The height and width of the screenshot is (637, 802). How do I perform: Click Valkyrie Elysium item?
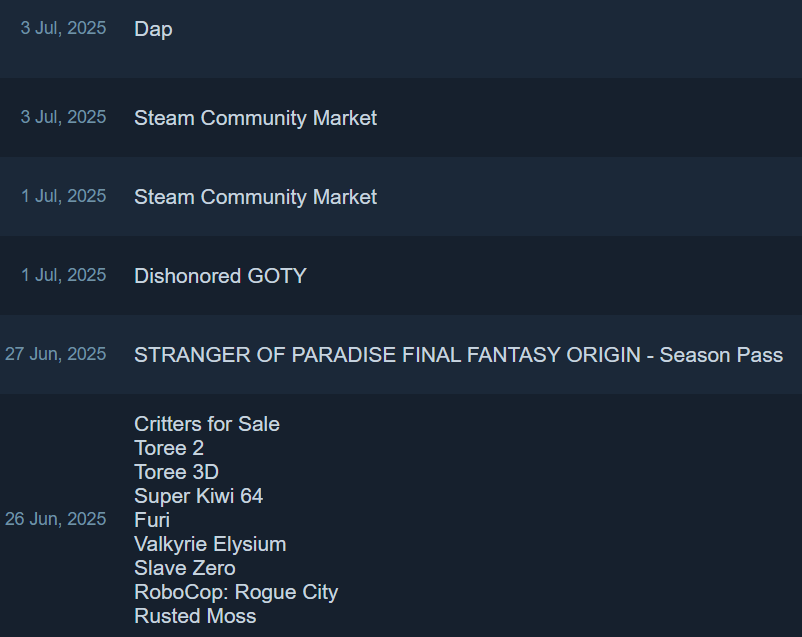(210, 544)
